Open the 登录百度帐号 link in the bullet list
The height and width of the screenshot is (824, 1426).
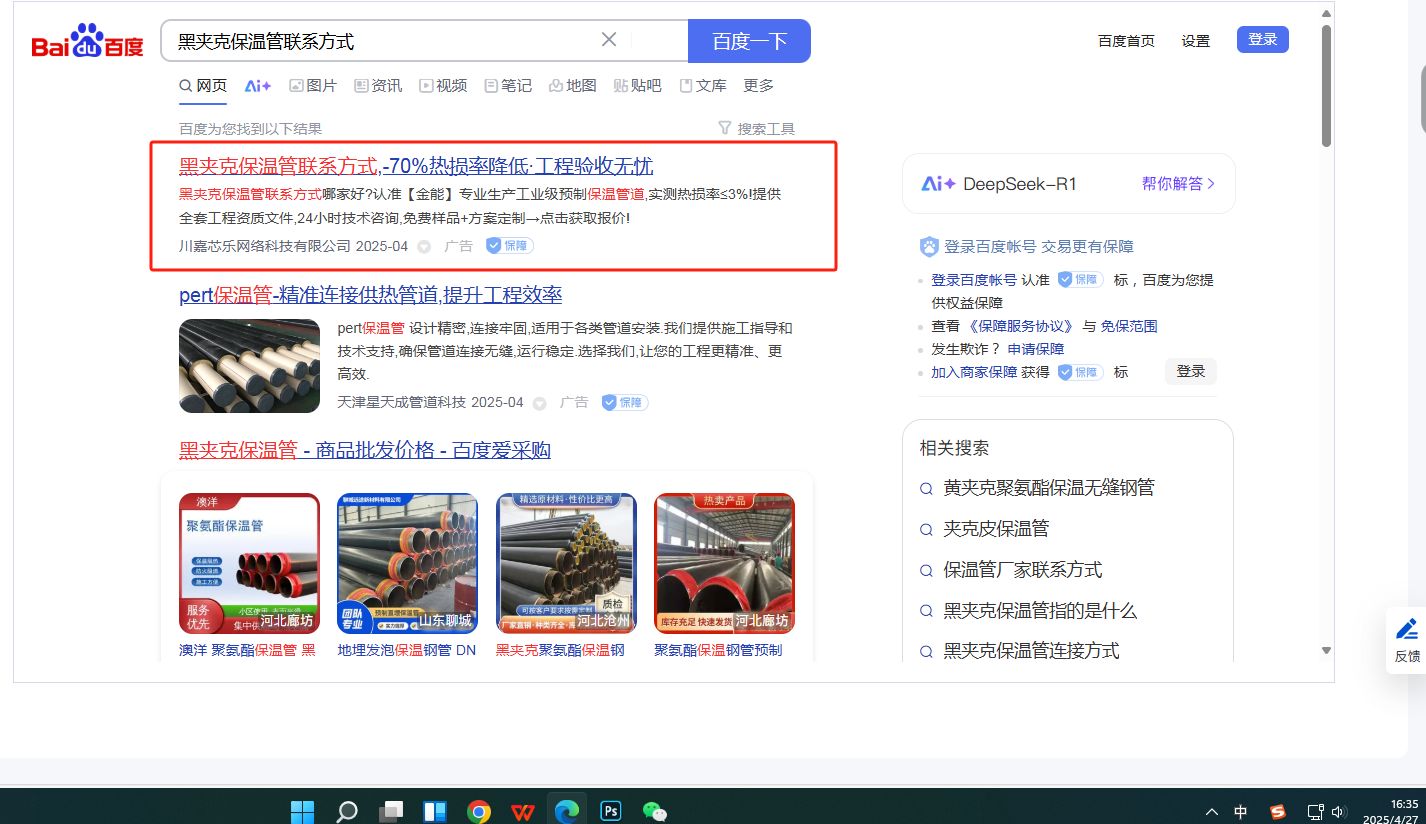point(974,280)
